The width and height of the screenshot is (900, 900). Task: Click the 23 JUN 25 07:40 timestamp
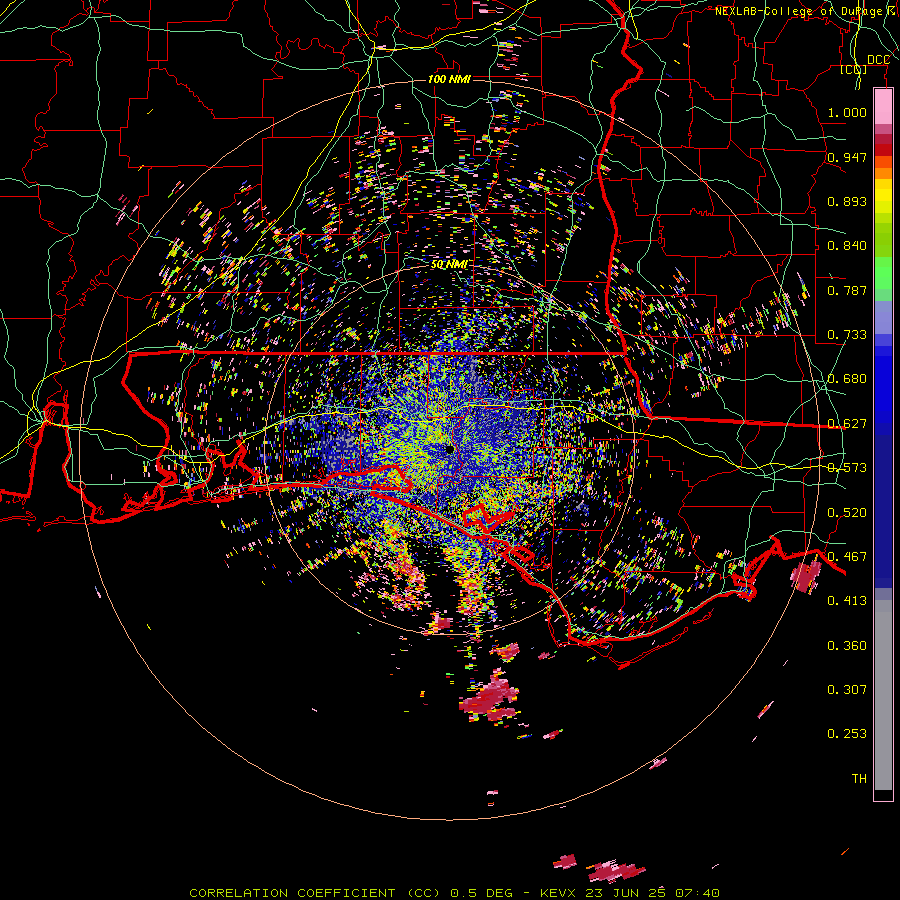point(652,893)
